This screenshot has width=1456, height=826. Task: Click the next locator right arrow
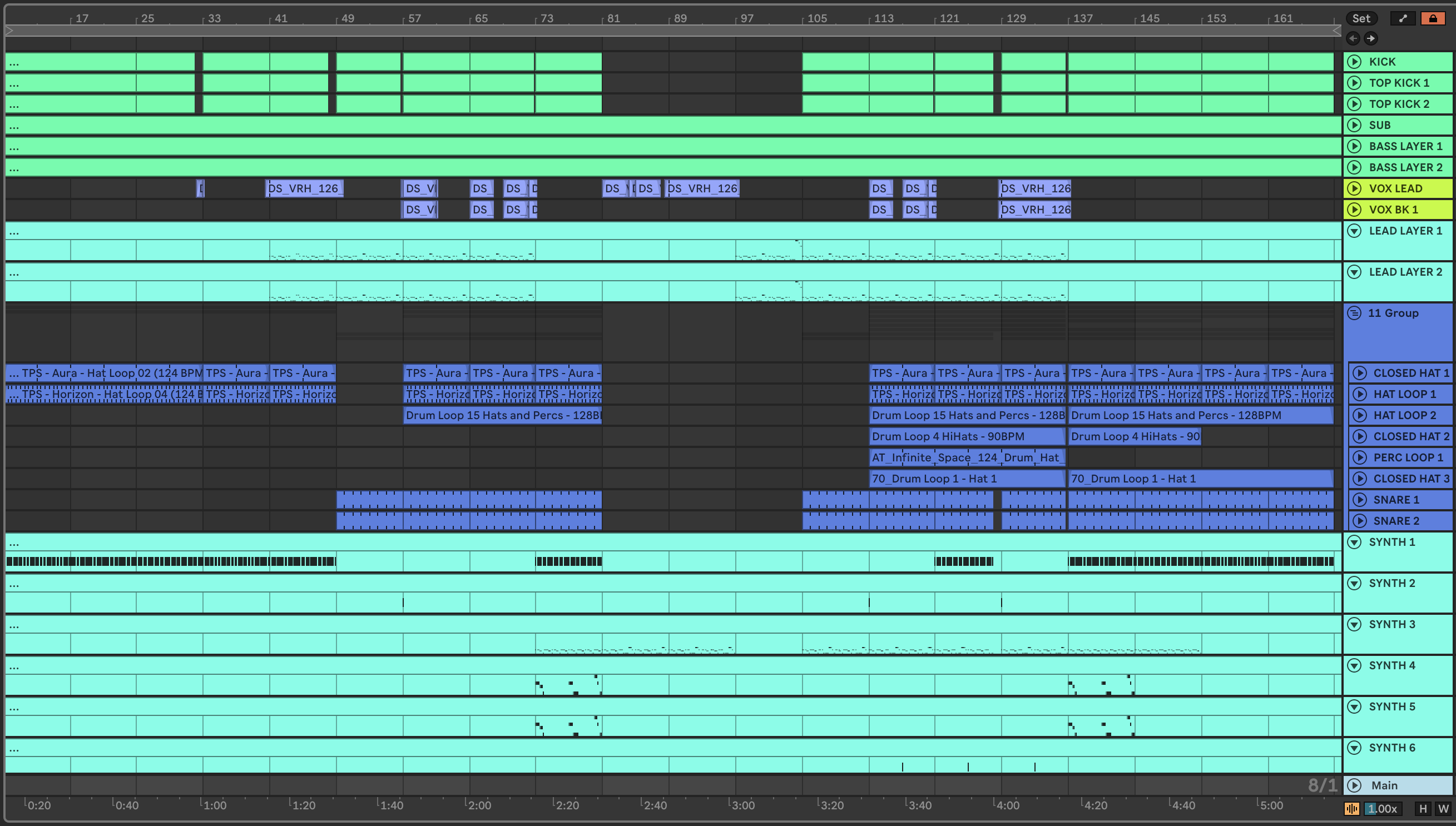coord(1371,38)
